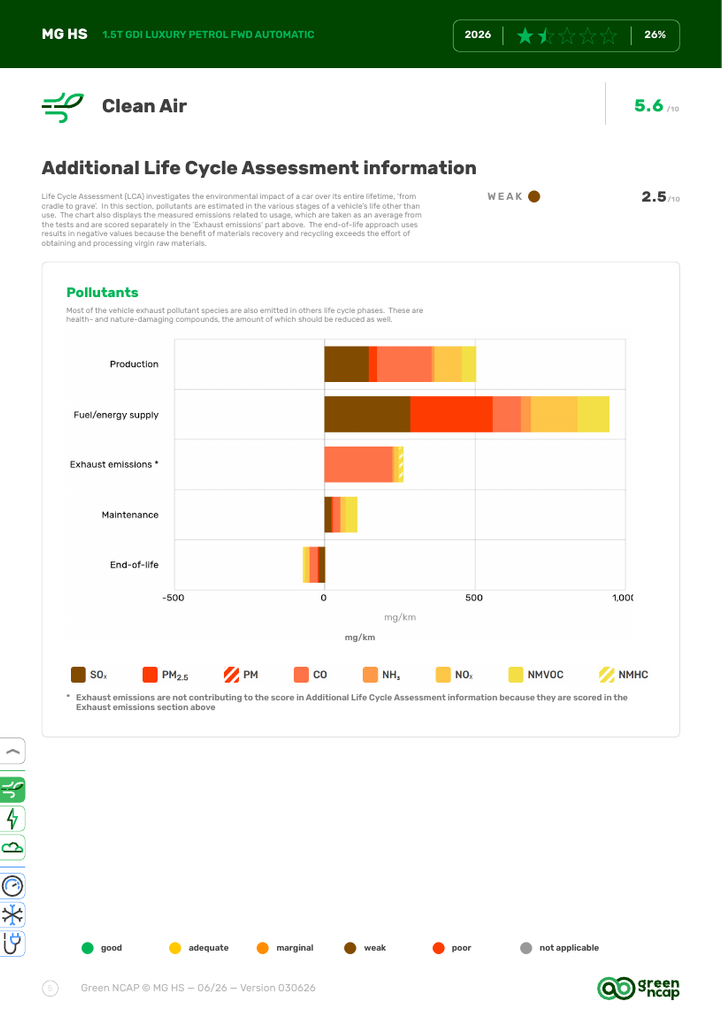Click the Exhaust emissions bar in the chart
722x1024 pixels.
[x=364, y=464]
